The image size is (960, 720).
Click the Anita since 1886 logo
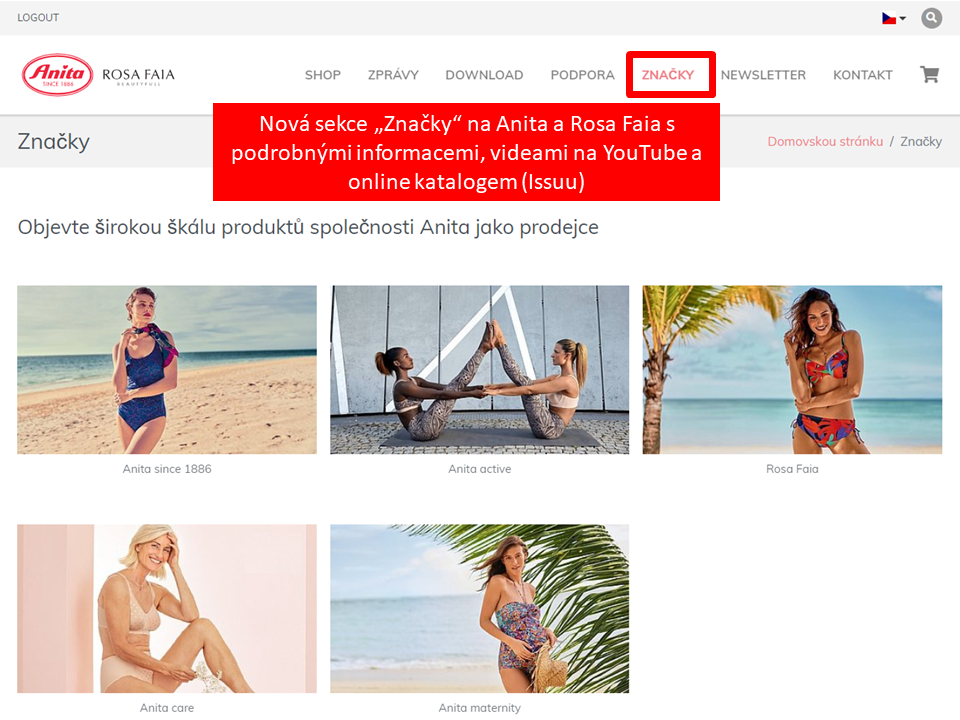click(x=58, y=75)
